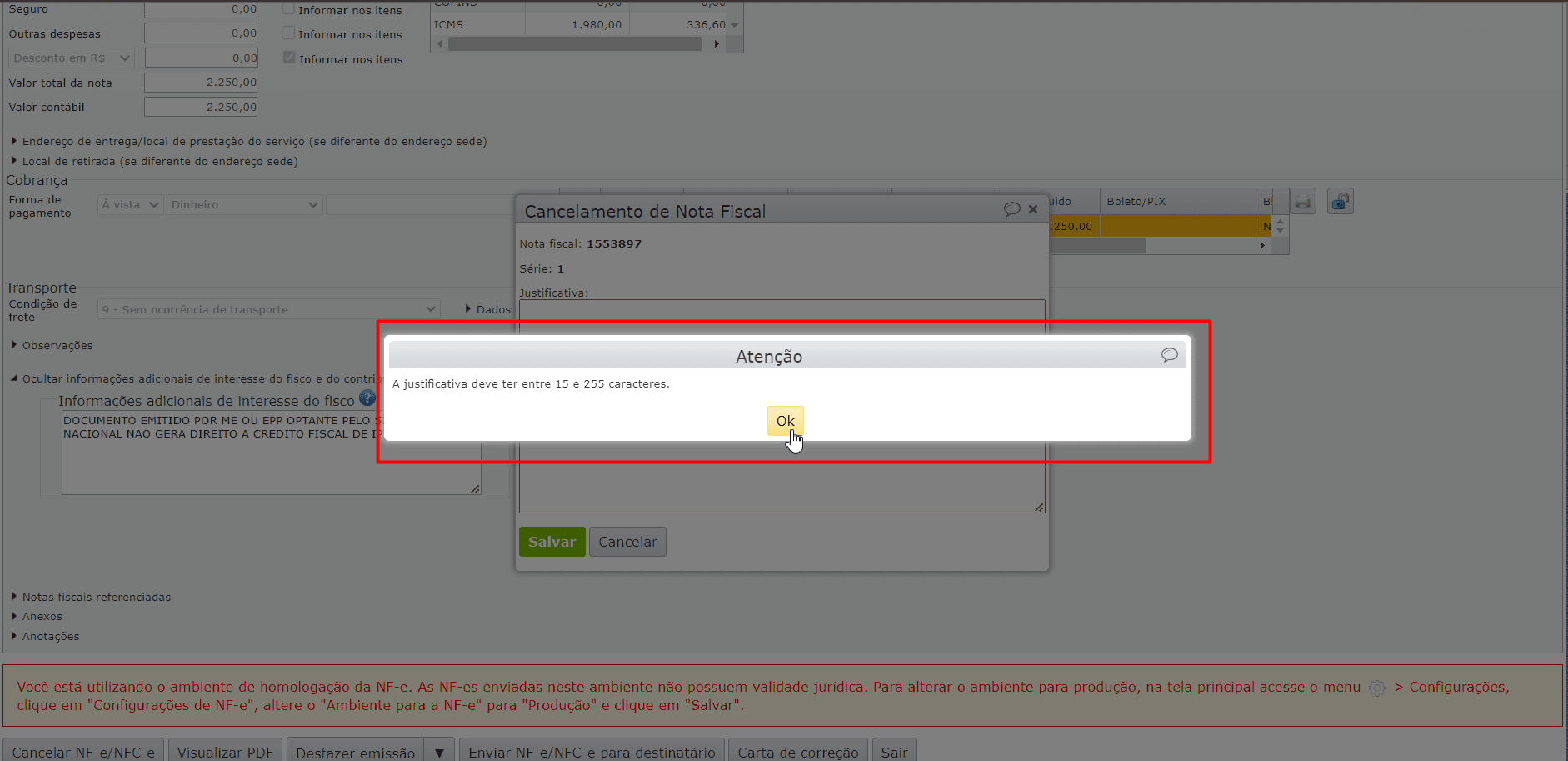Screen dimensions: 1568x761
Task: Open help icon next to Informações adicionais heading
Action: pyautogui.click(x=367, y=398)
